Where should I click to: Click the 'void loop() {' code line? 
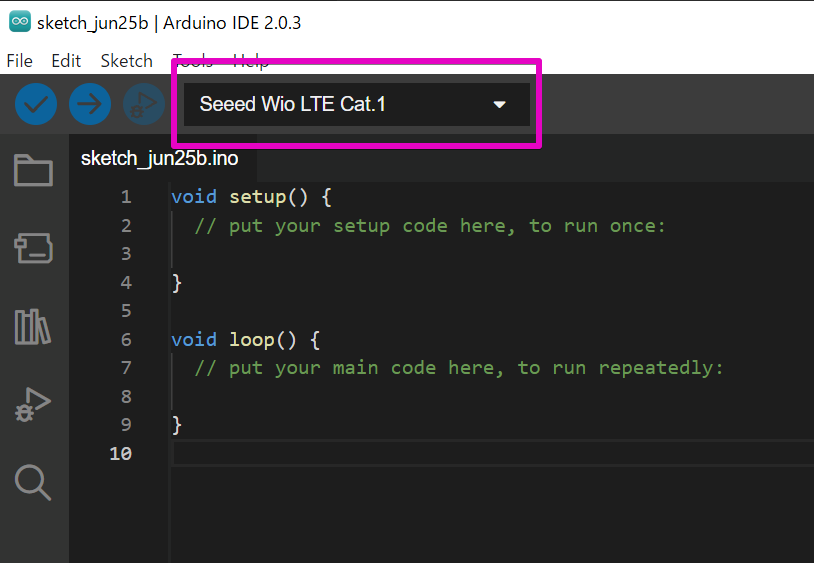(246, 340)
